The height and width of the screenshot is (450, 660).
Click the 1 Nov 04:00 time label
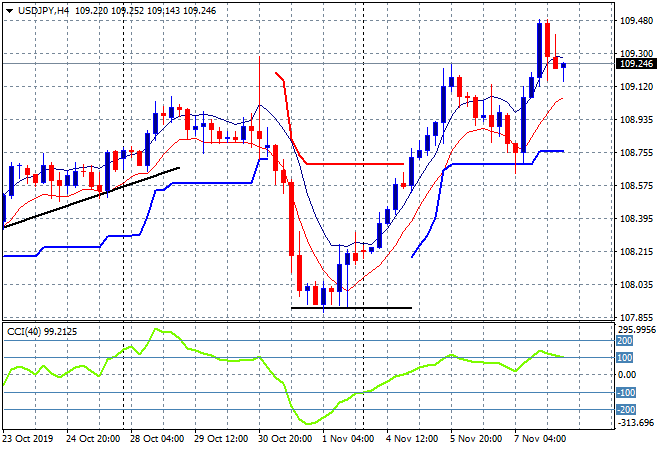click(348, 439)
